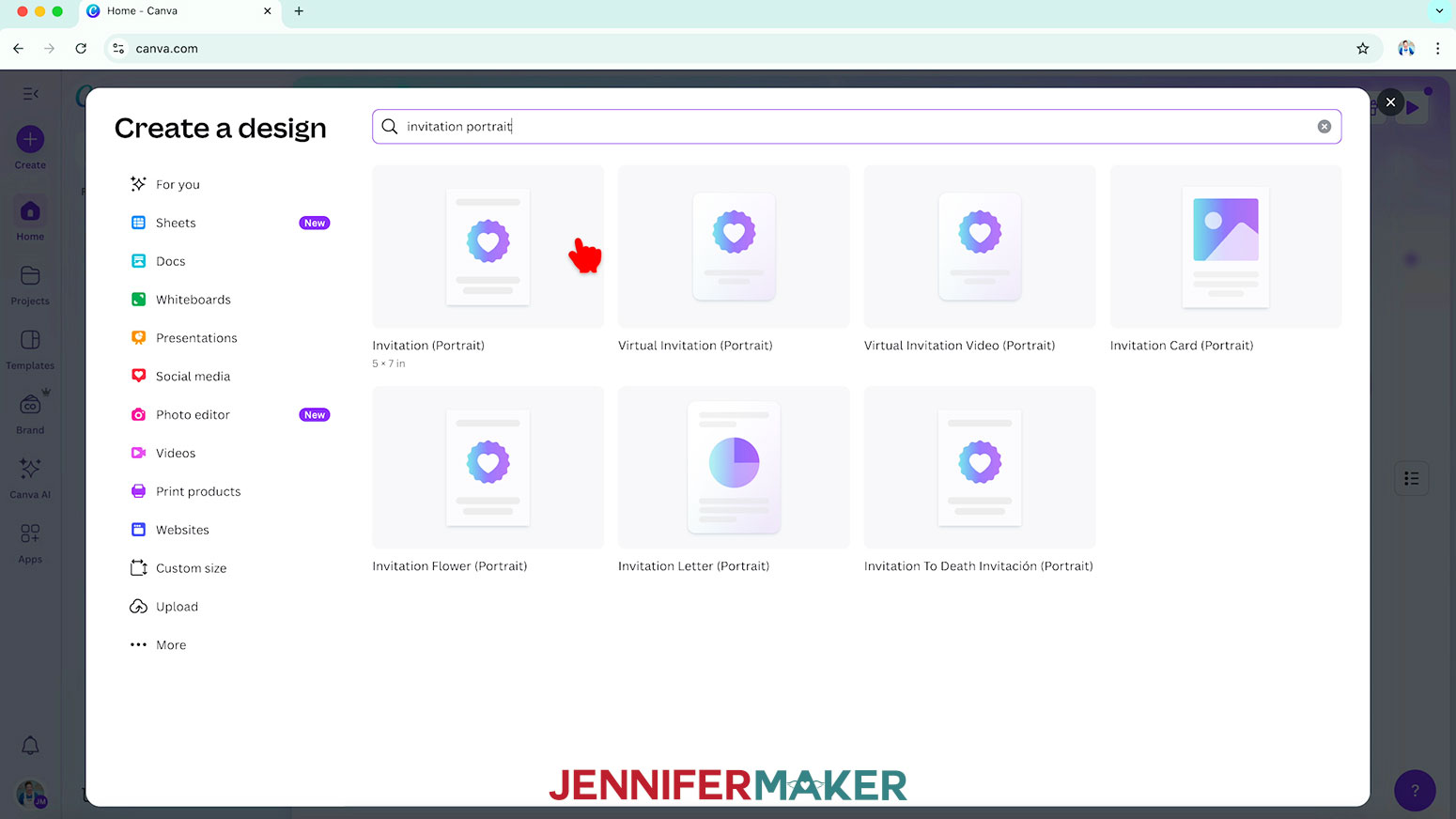
Task: Click the Create plus icon in sidebar
Action: click(30, 140)
